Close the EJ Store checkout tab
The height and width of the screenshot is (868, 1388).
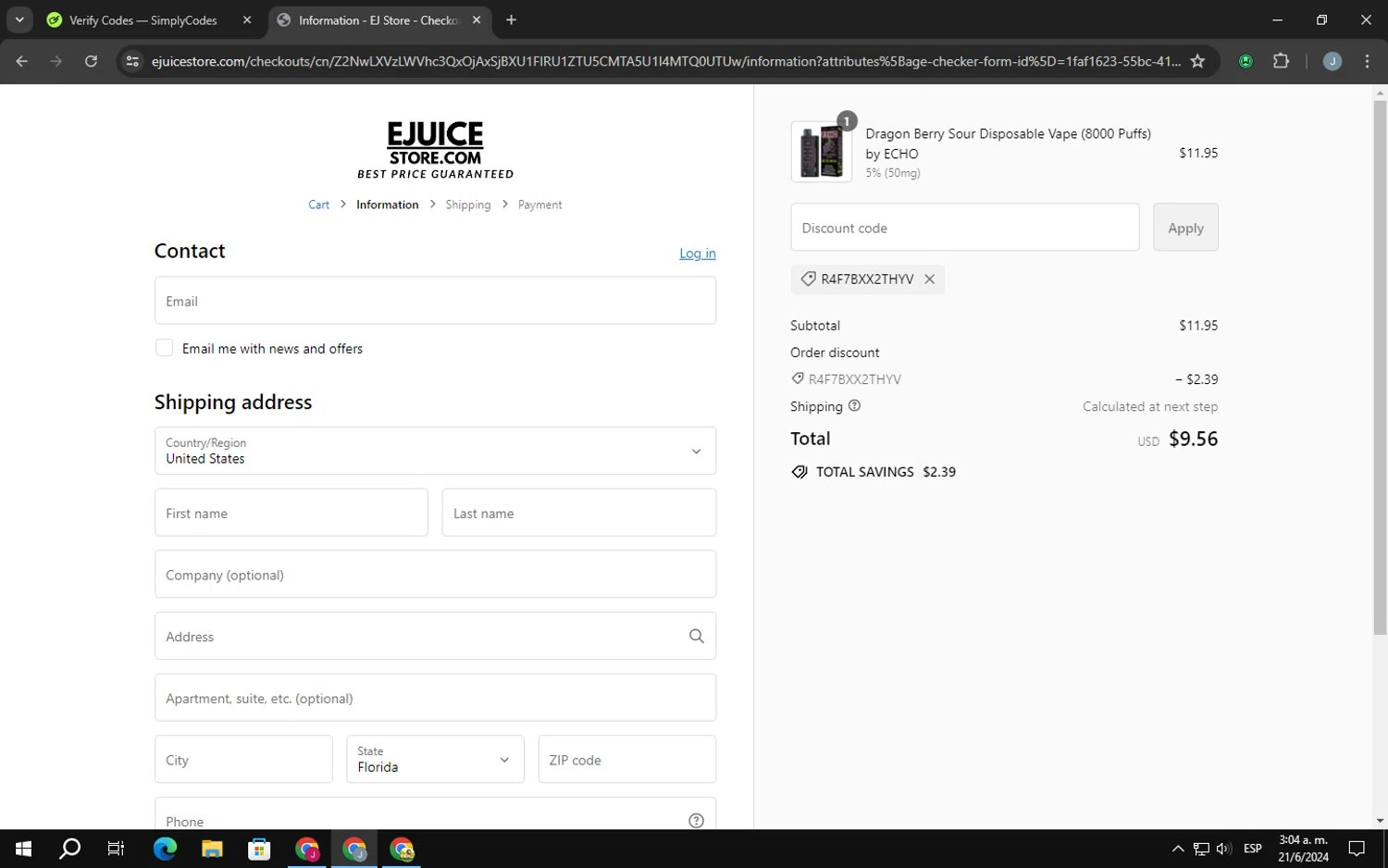click(477, 19)
